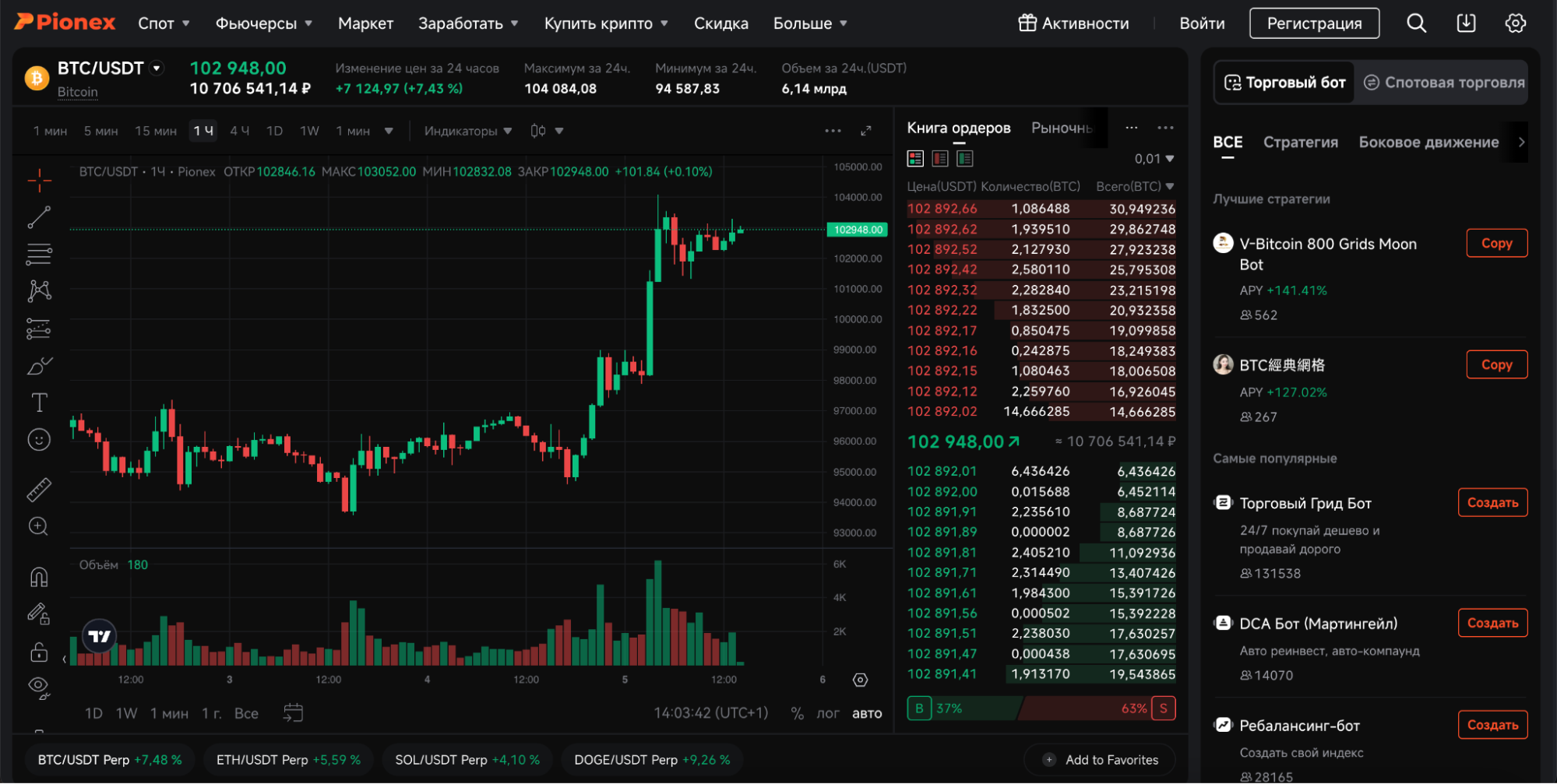Select the pattern drawing tool
1557x784 pixels.
[x=39, y=291]
